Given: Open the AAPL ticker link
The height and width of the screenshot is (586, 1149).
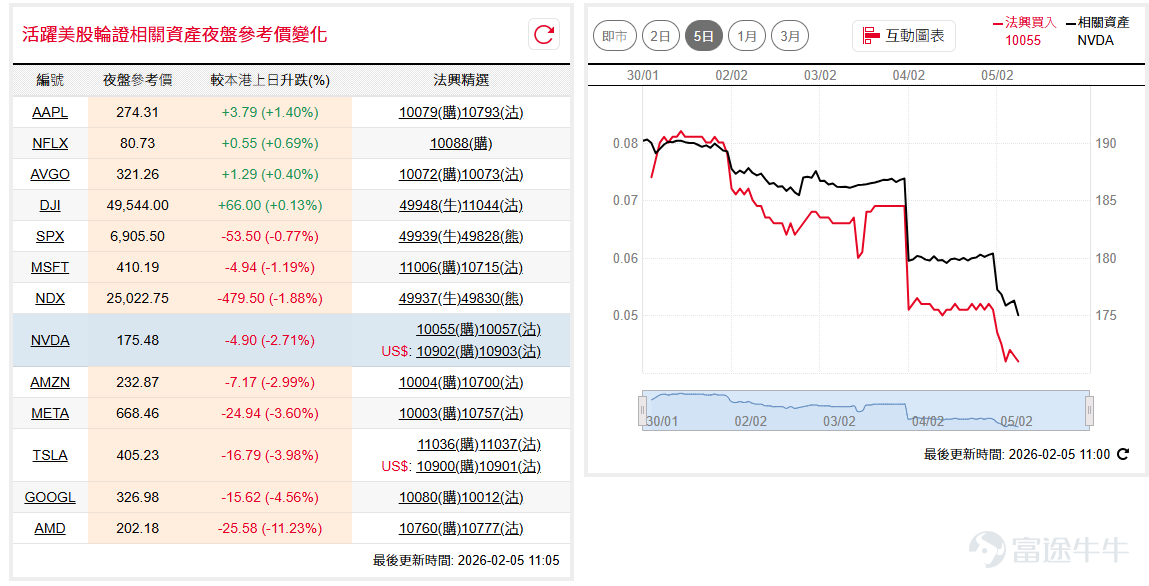Looking at the screenshot, I should click(50, 112).
